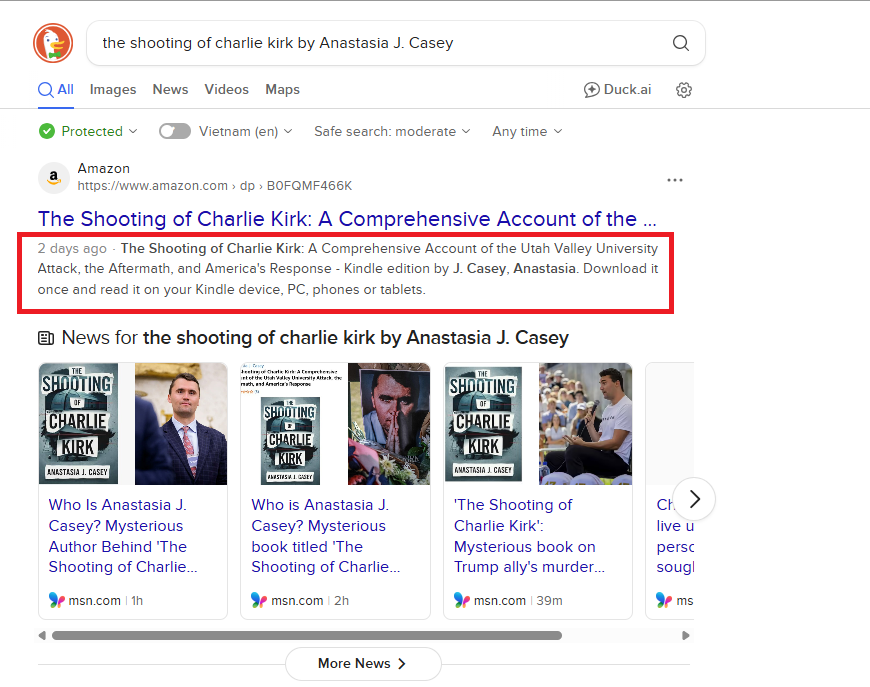Click msn.com source icon on 2h article
Viewport: 870px width, 687px height.
(259, 600)
